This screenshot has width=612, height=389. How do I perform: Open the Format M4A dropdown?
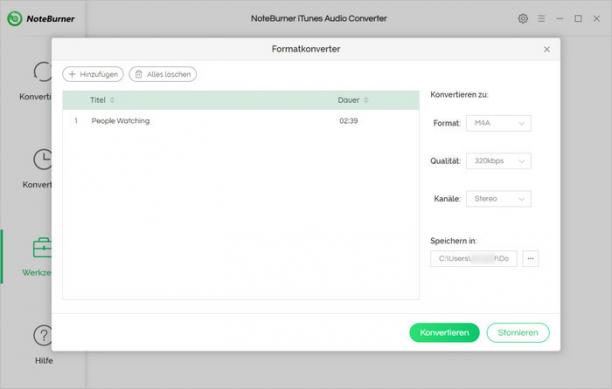tap(498, 123)
